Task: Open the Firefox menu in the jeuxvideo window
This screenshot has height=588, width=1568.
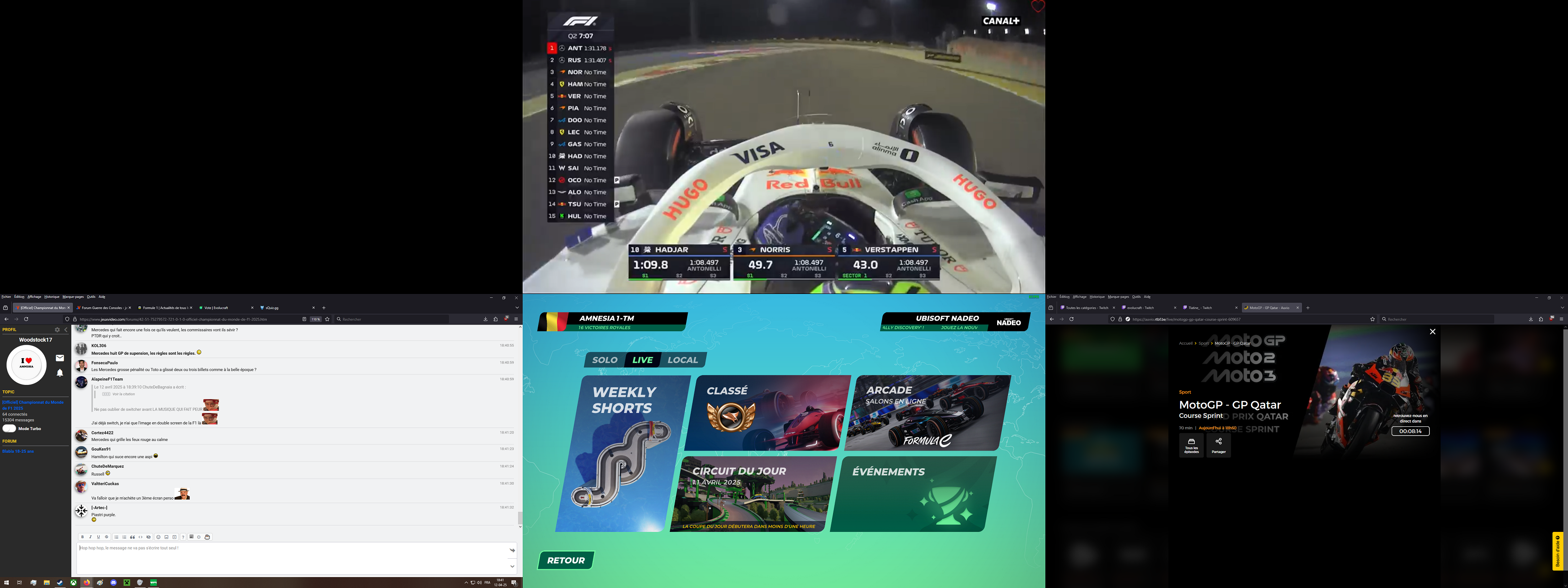Action: pyautogui.click(x=516, y=319)
